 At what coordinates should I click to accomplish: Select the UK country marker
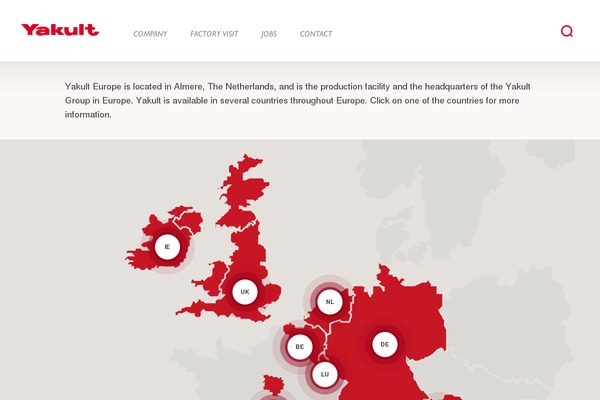(245, 292)
